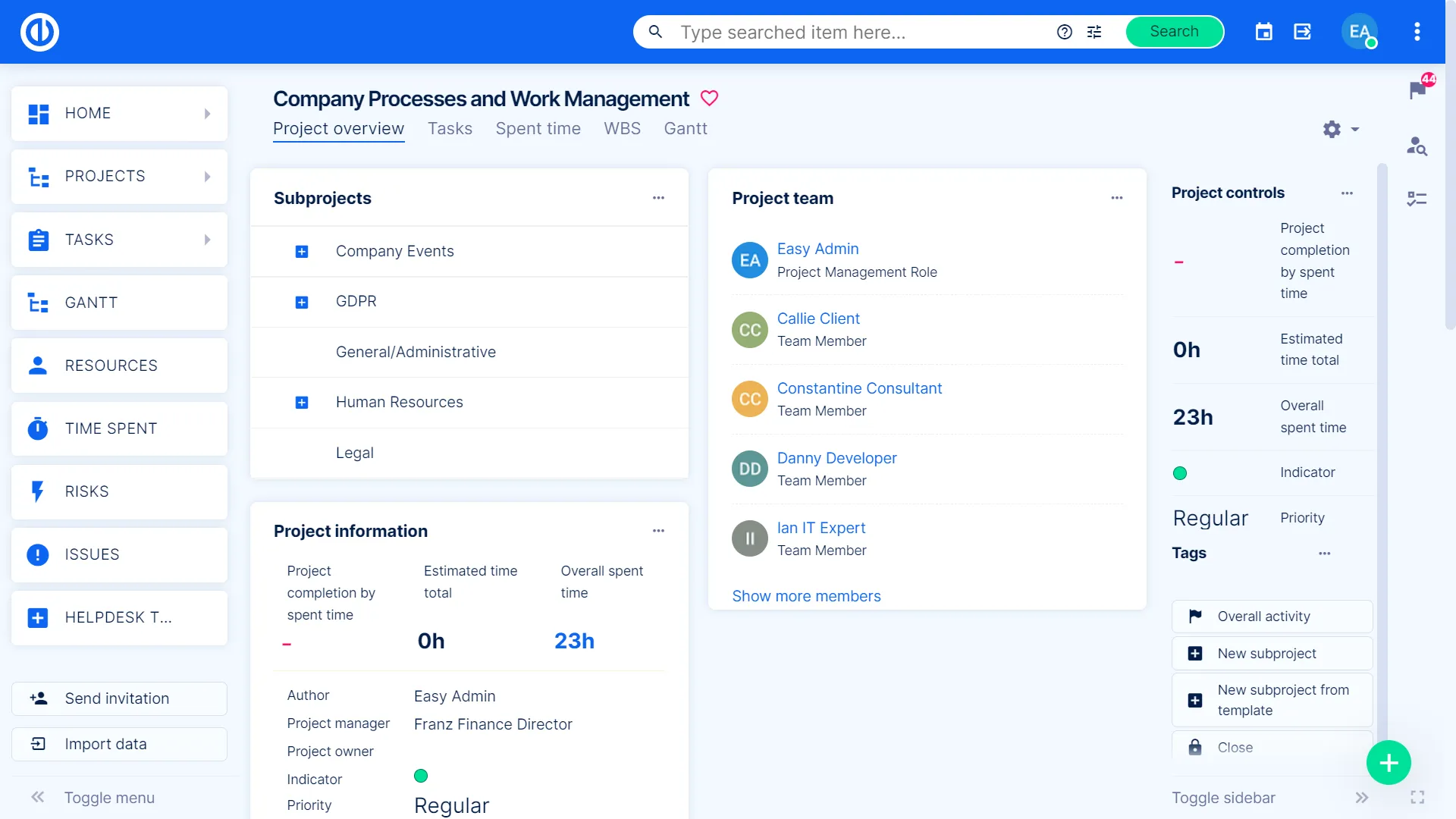This screenshot has height=819, width=1456.
Task: Open the calendar icon in top bar
Action: click(1263, 32)
